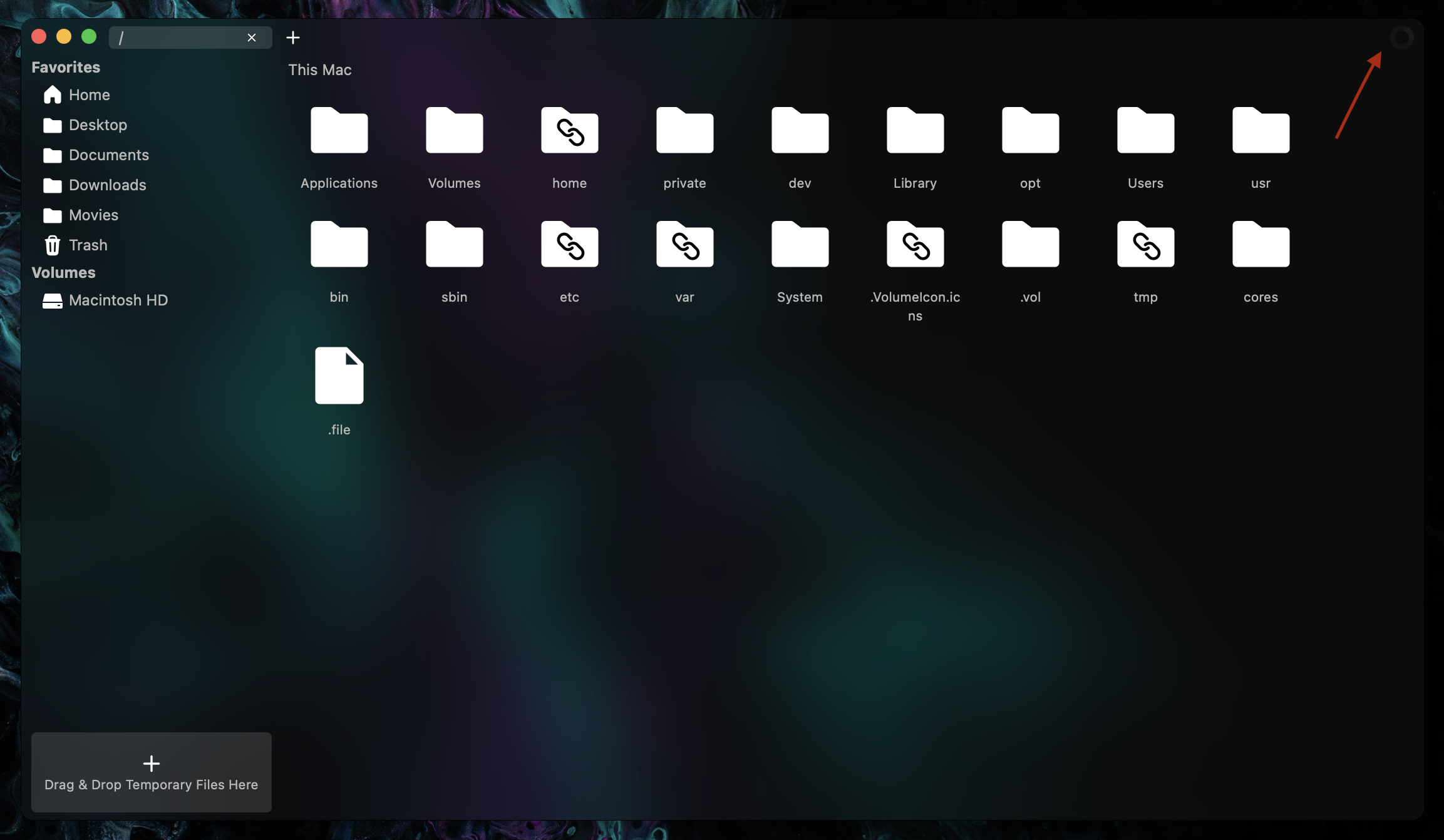Open the var symlink folder
This screenshot has height=840, width=1444.
pos(684,245)
